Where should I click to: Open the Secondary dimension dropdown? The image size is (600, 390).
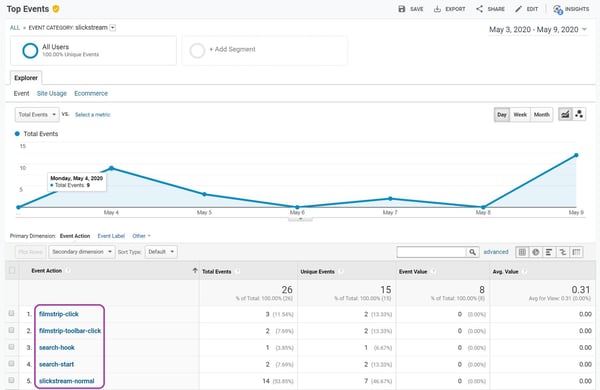click(82, 252)
